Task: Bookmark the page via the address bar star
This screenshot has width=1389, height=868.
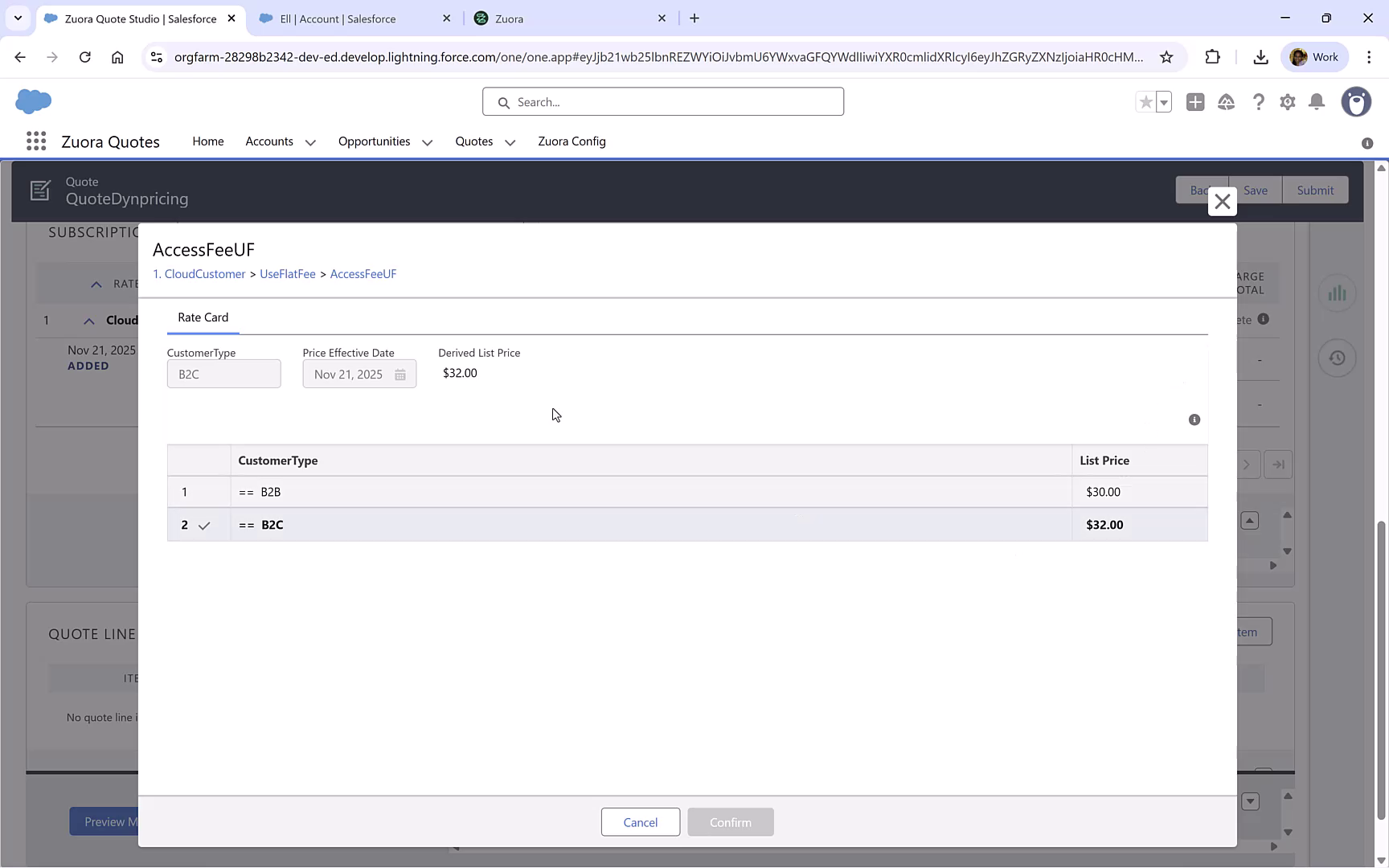Action: click(1167, 57)
